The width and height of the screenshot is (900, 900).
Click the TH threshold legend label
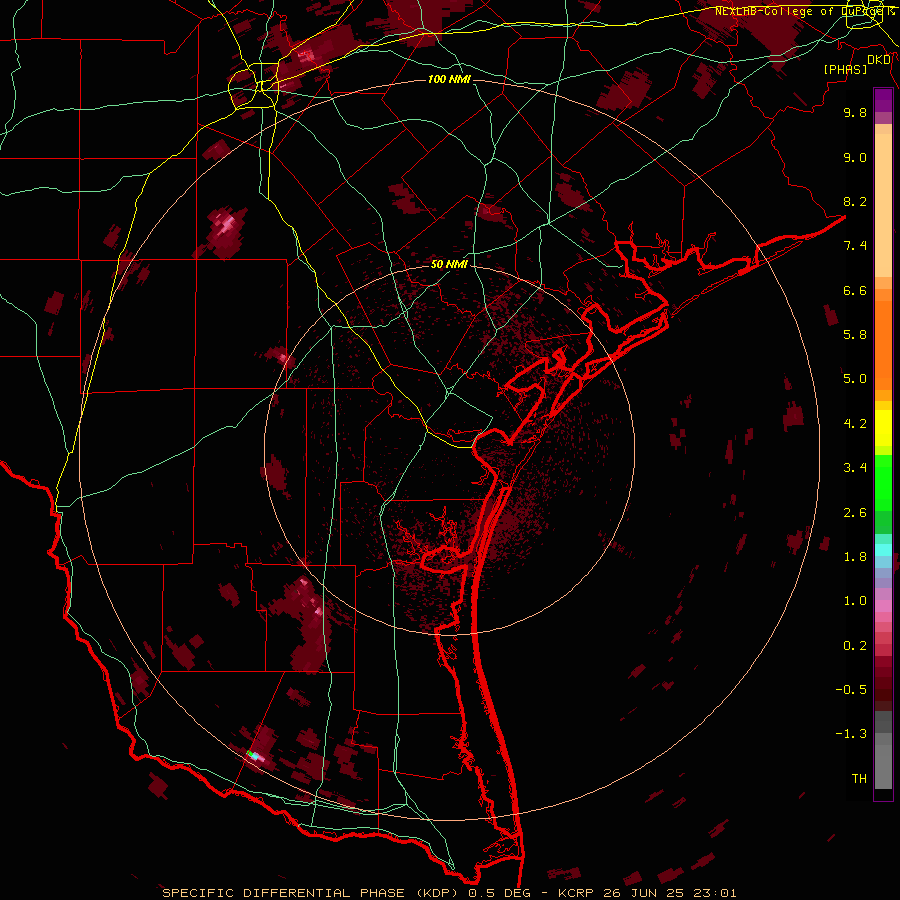pos(859,779)
